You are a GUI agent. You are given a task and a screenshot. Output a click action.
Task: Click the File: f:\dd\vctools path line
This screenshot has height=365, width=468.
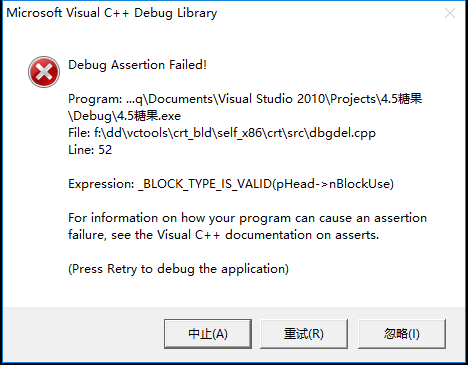coord(222,133)
